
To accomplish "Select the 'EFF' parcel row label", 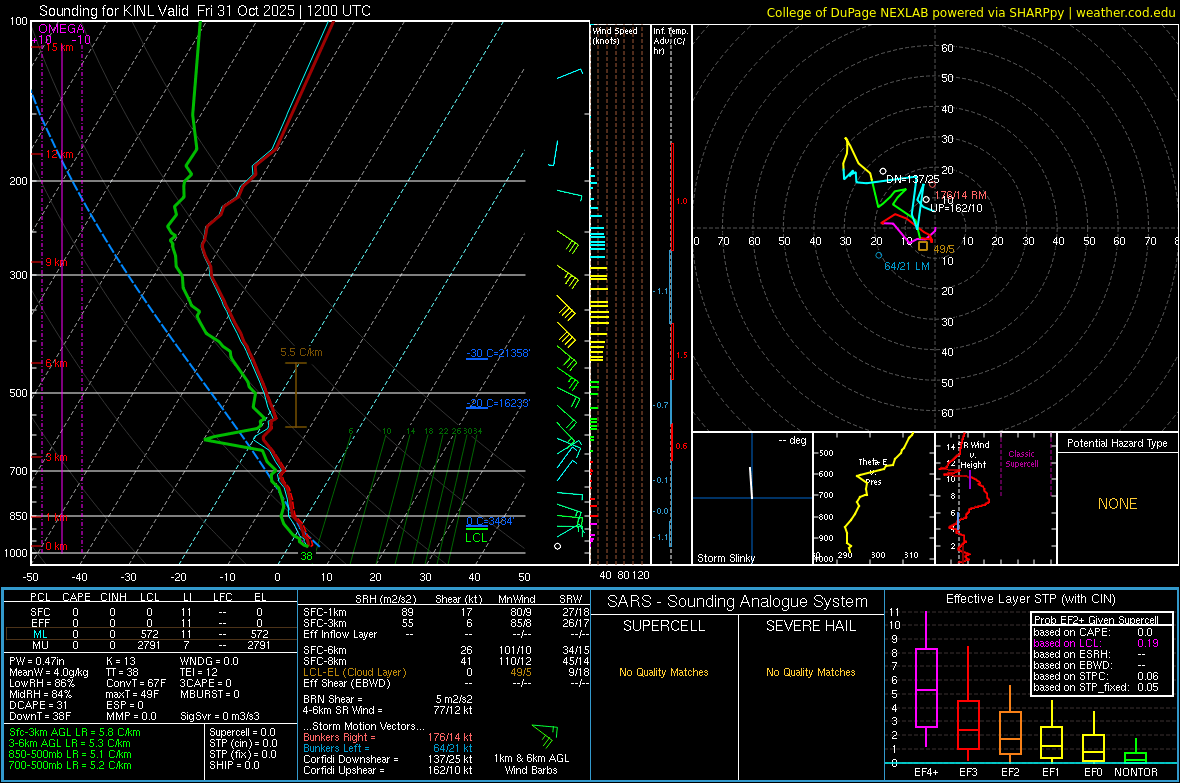I will click(40, 623).
